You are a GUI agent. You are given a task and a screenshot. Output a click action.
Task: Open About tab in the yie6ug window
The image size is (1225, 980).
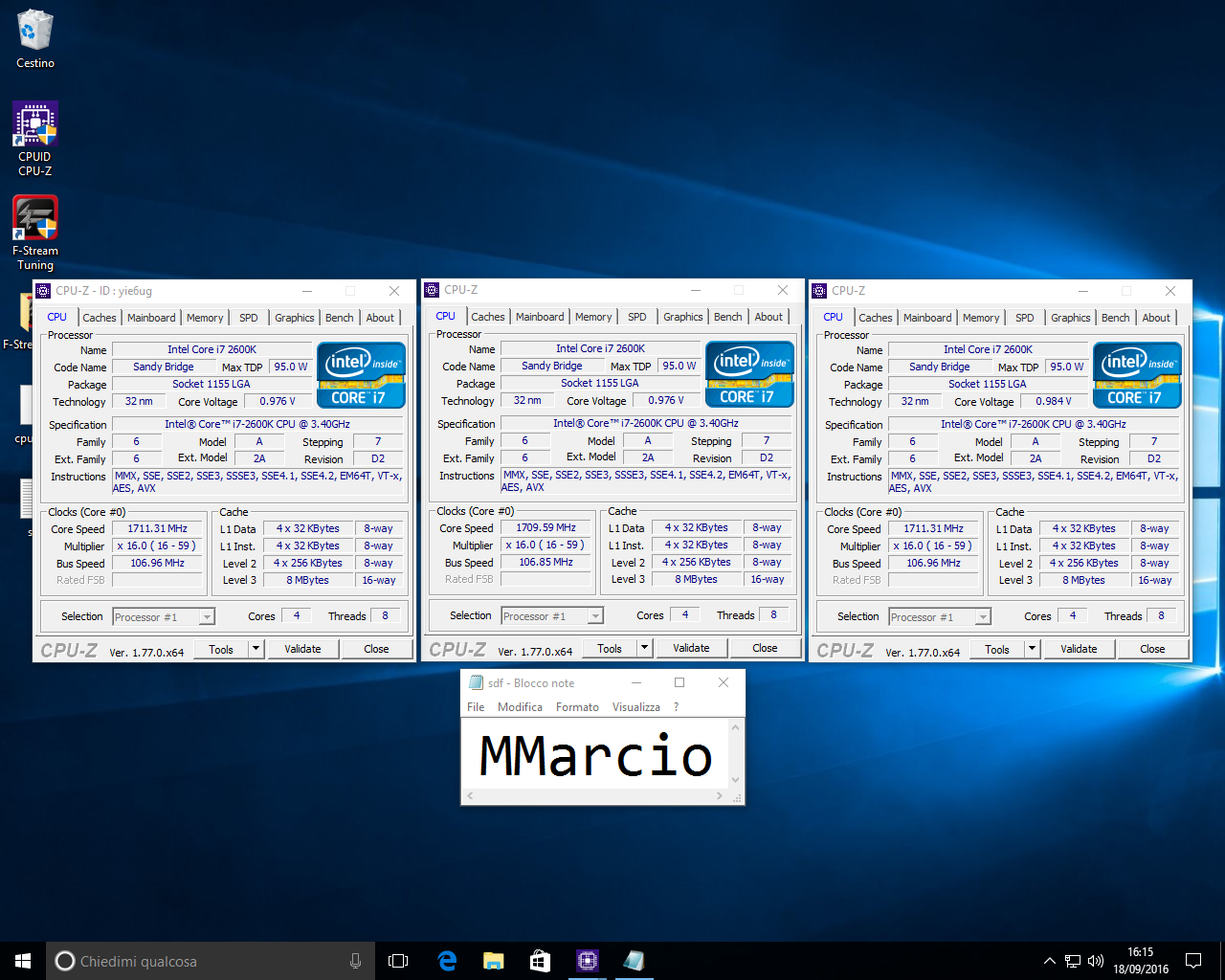(380, 318)
